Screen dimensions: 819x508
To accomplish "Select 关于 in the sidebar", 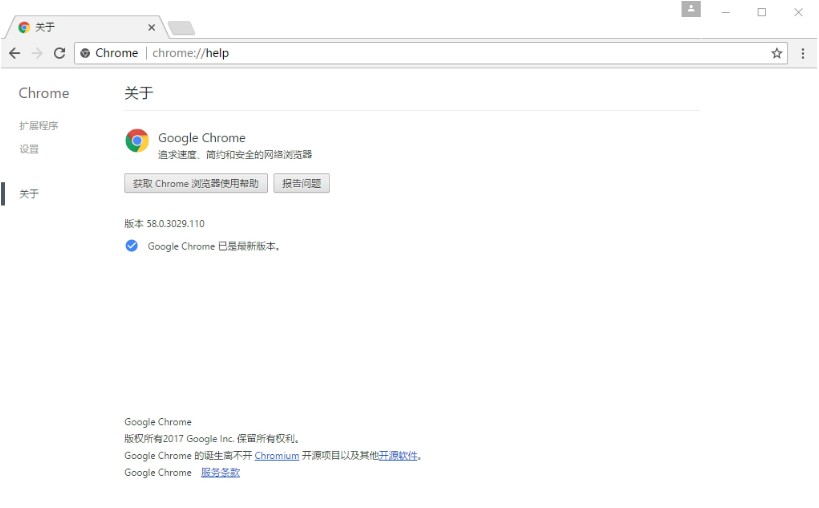I will (x=29, y=194).
